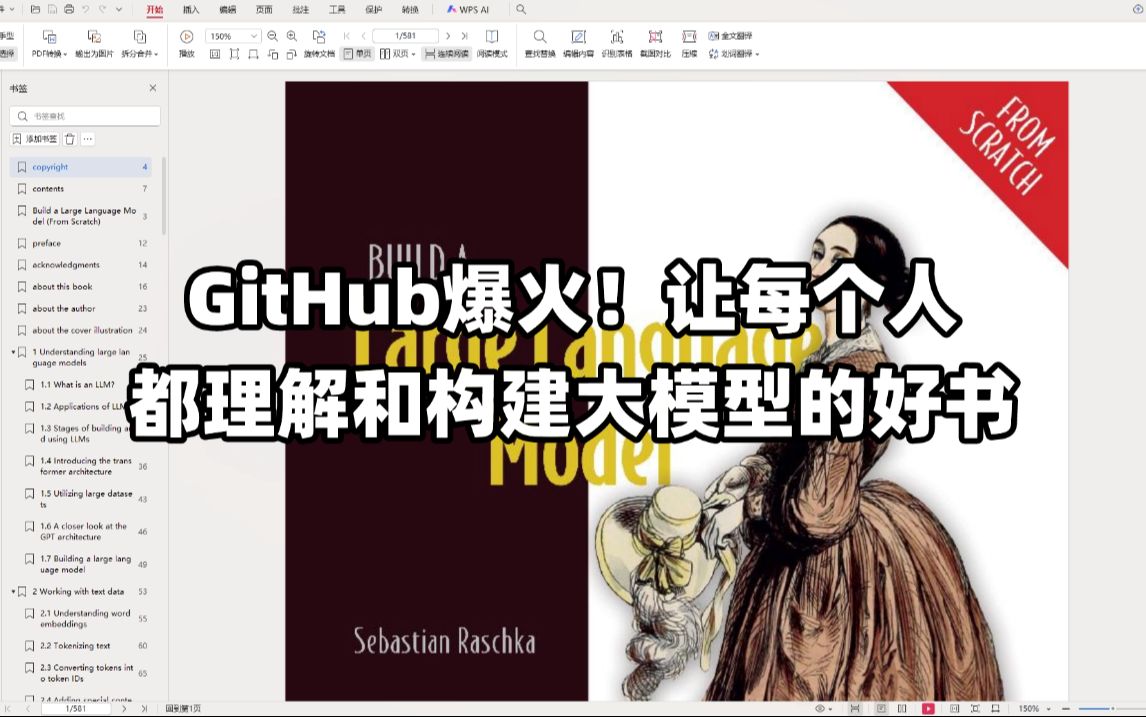Viewport: 1146px width, 717px height.
Task: Click 添加书签 add bookmark button
Action: click(35, 139)
